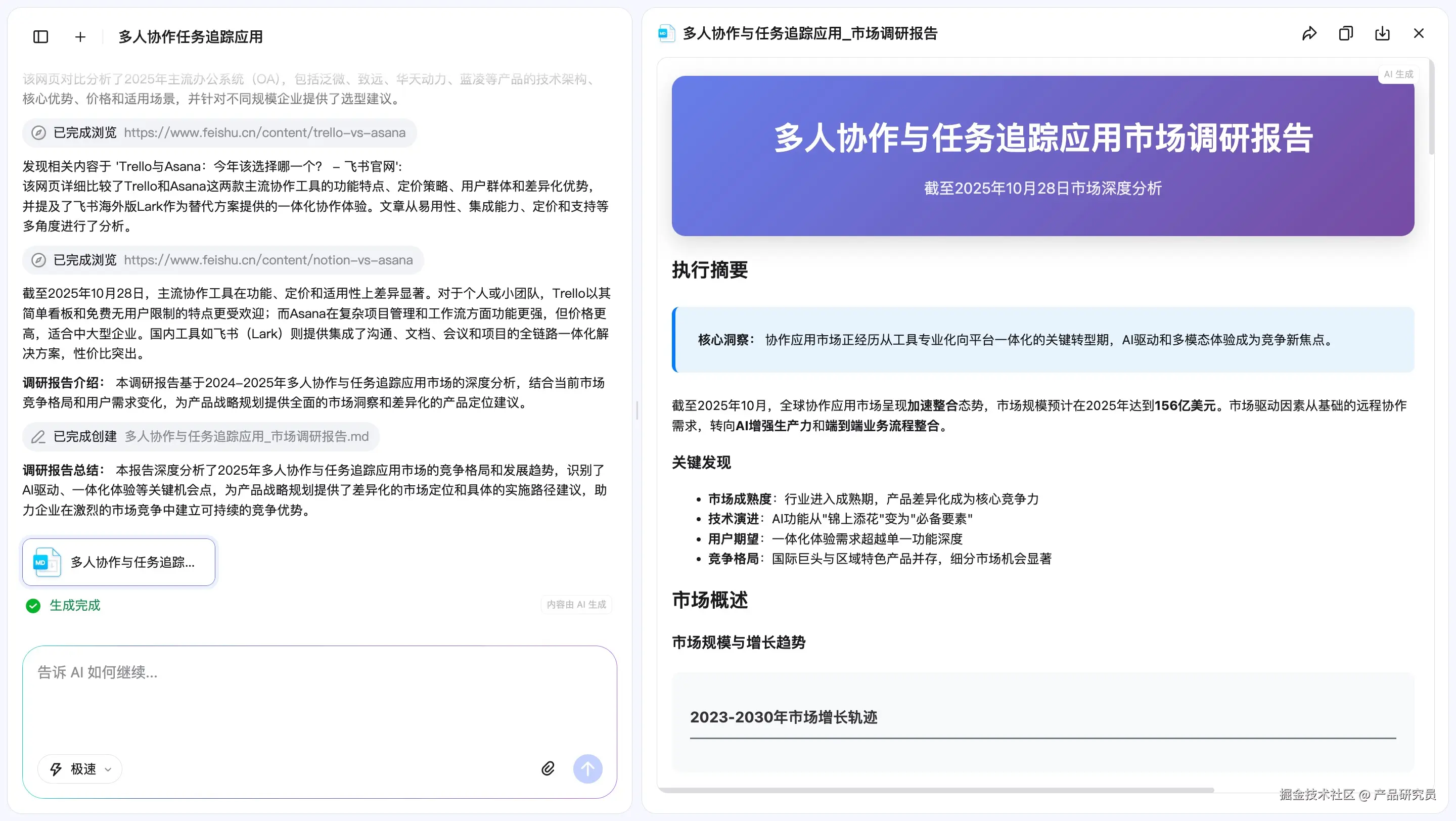Image resolution: width=1456 pixels, height=821 pixels.
Task: Click the panel divider between chat and preview
Action: pos(637,410)
